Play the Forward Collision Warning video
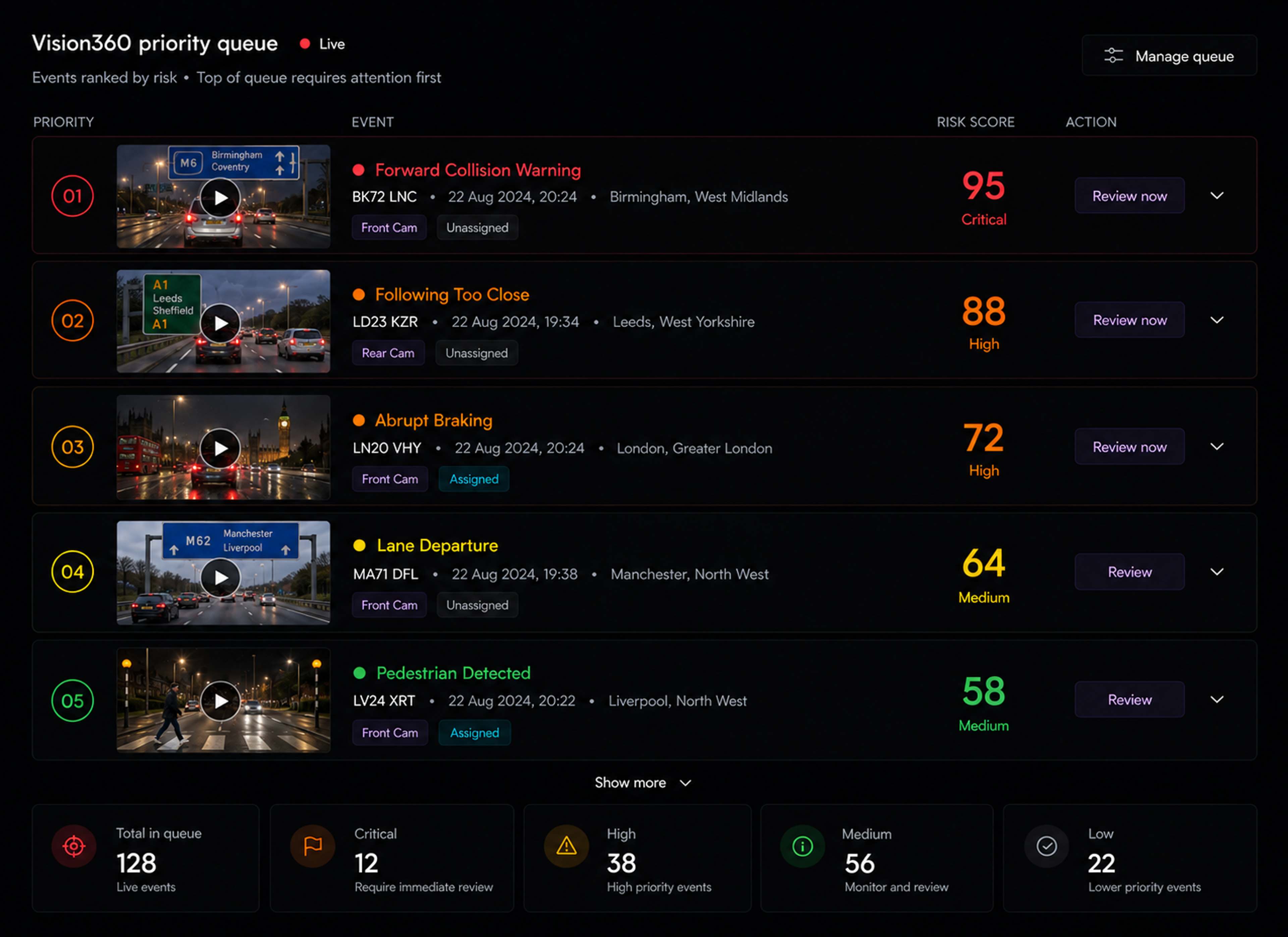 [220, 197]
